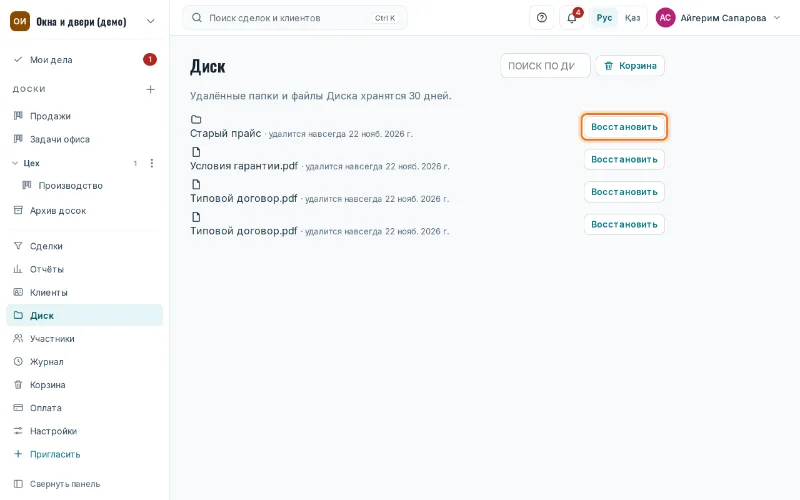Click the Отчёты chart icon
Image resolution: width=800 pixels, height=500 pixels.
[x=18, y=269]
